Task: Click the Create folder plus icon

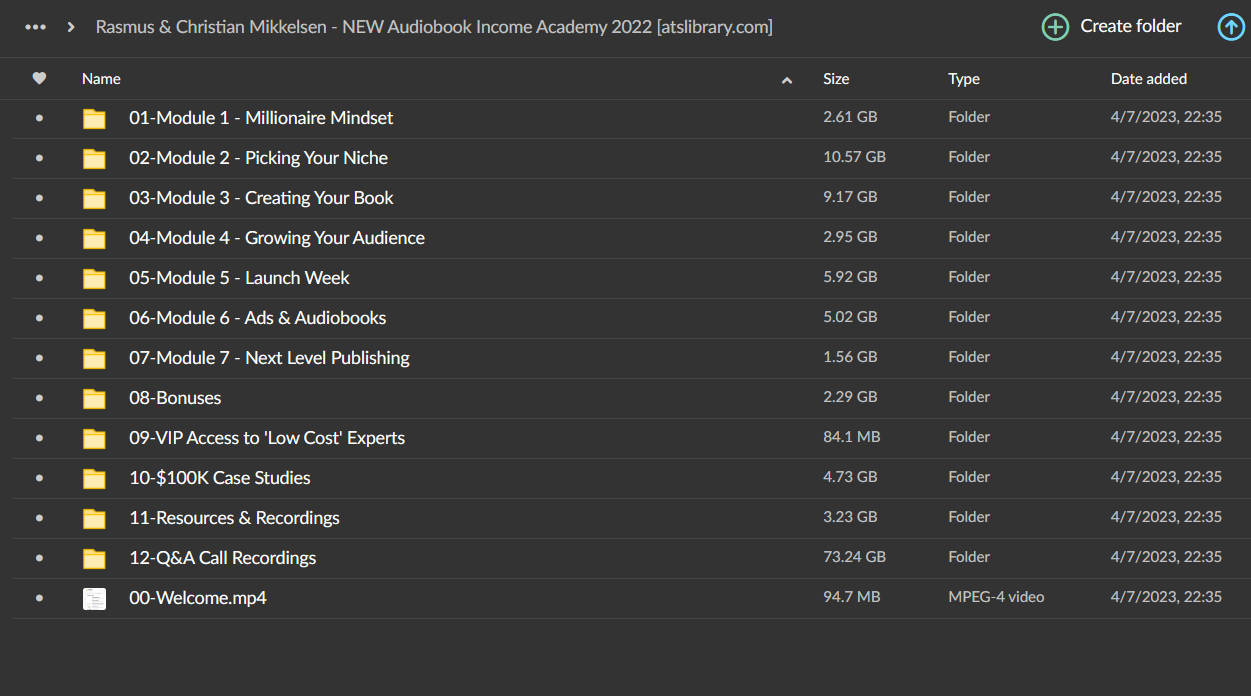Action: click(1055, 27)
